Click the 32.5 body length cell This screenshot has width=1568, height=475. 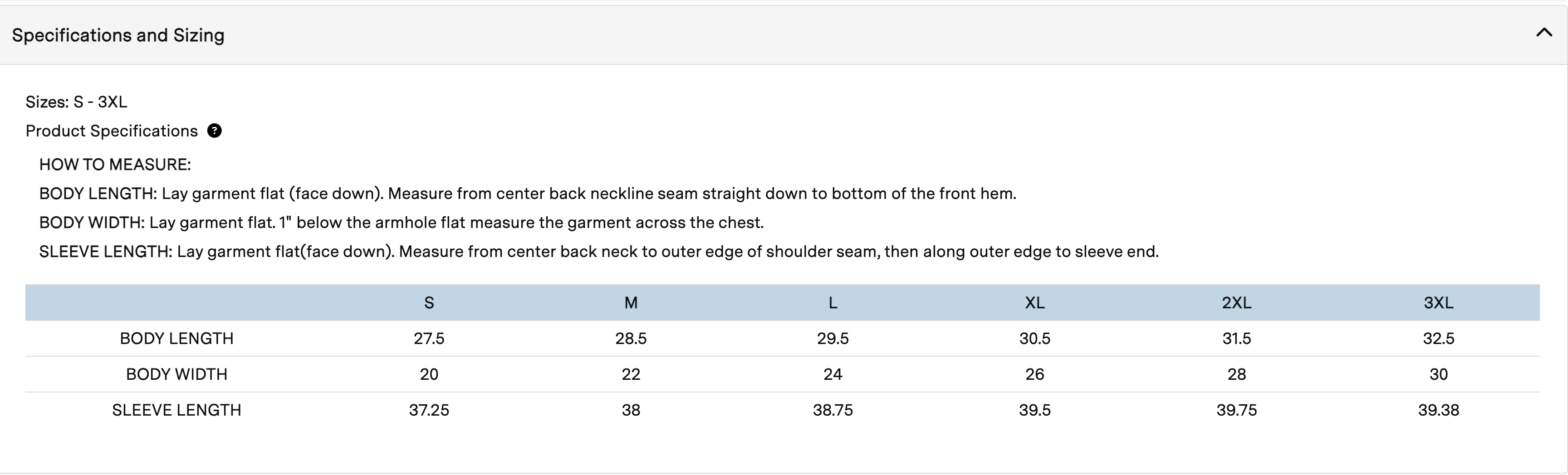[1438, 338]
